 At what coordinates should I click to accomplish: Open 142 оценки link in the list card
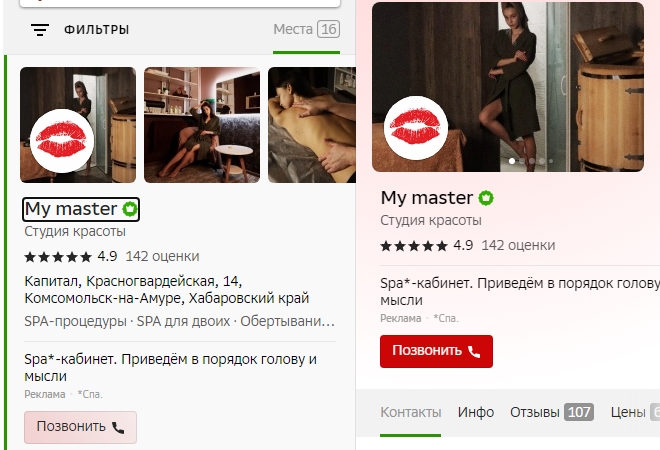(x=162, y=256)
